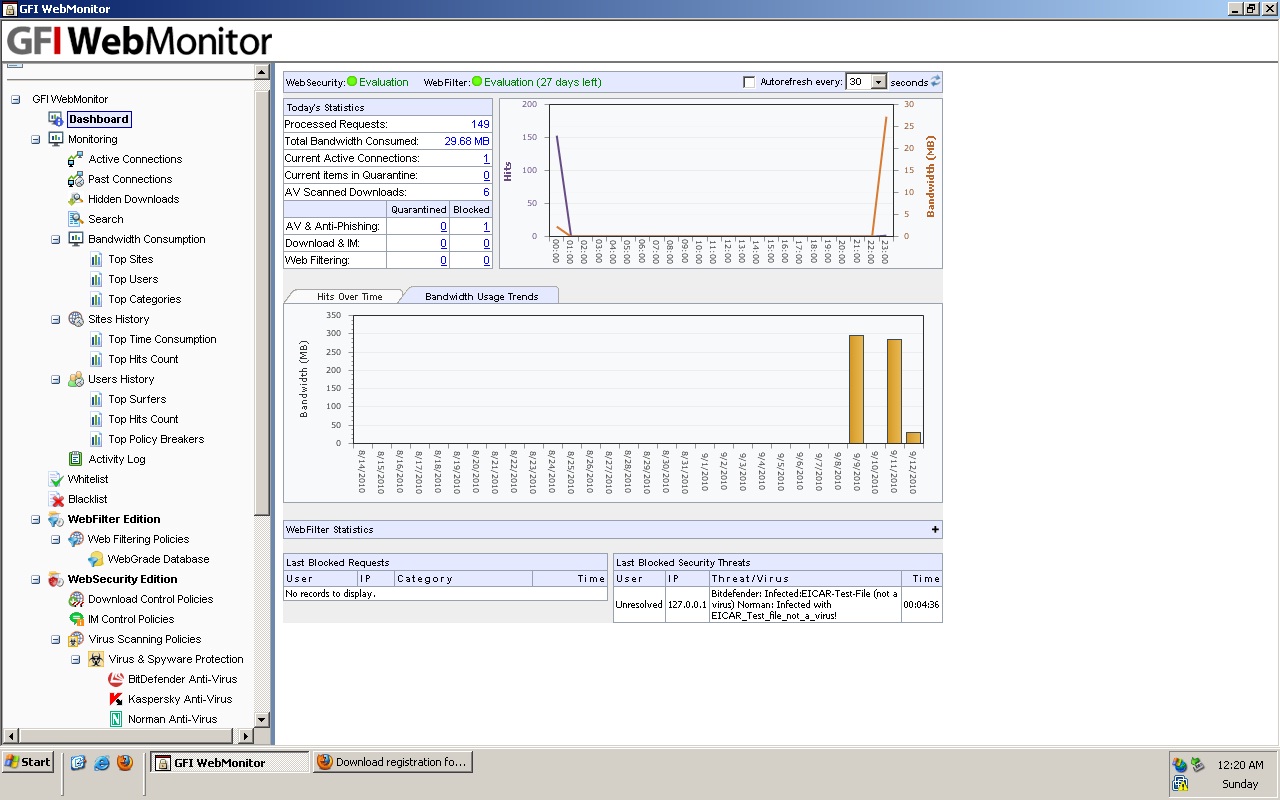This screenshot has height=800, width=1280.
Task: Open the Current Active Connections count link
Action: [486, 158]
